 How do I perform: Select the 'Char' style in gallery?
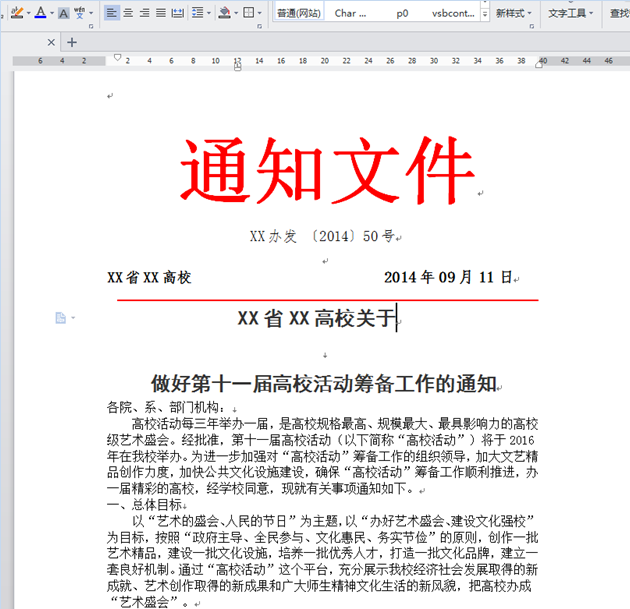[351, 13]
